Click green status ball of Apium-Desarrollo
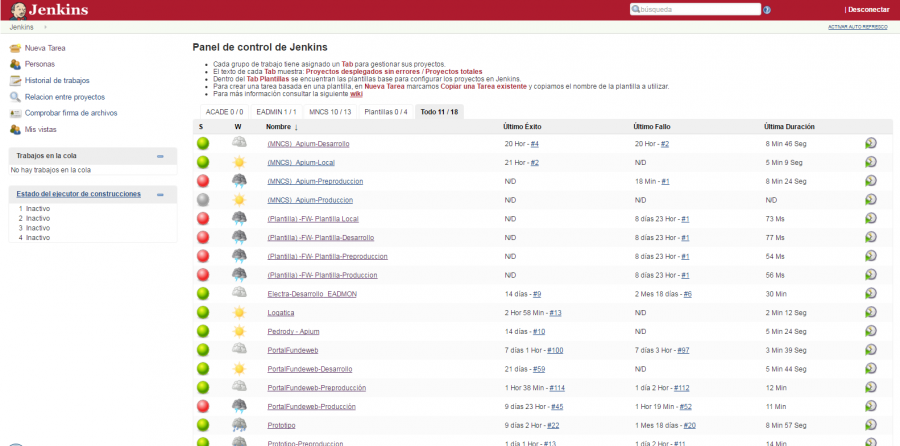 [x=203, y=144]
